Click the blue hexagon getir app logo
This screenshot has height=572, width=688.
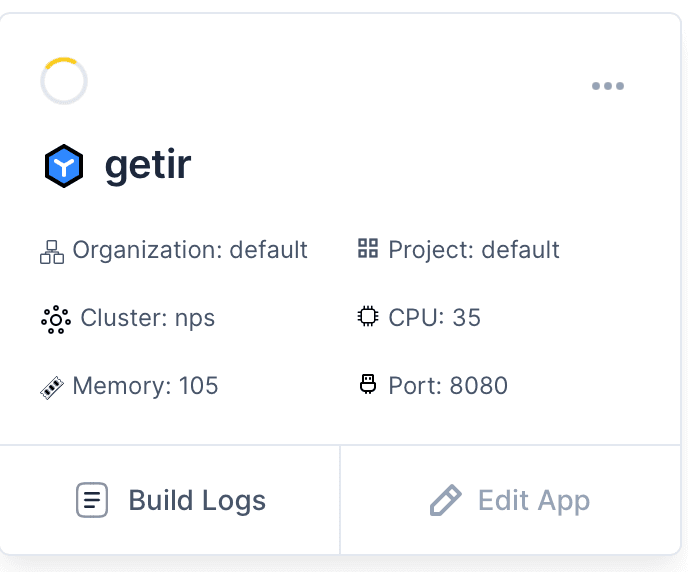(x=64, y=167)
